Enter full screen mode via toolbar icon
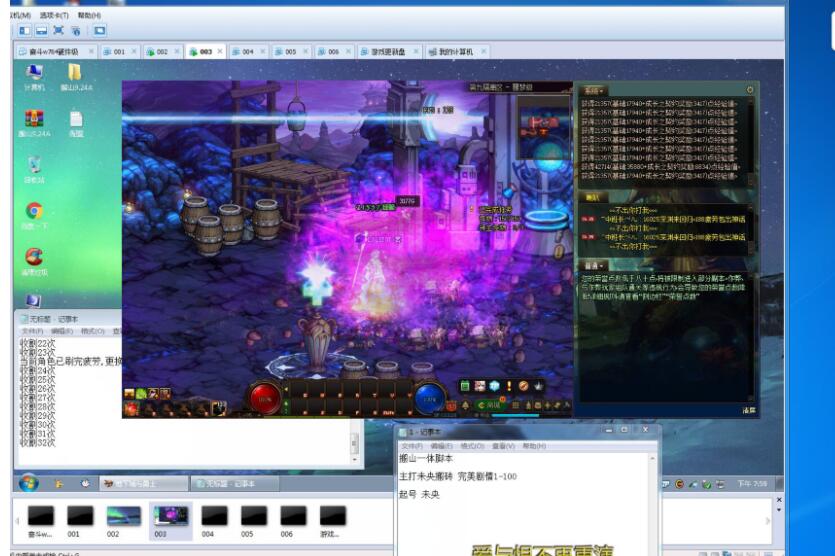This screenshot has width=835, height=556. (x=59, y=31)
